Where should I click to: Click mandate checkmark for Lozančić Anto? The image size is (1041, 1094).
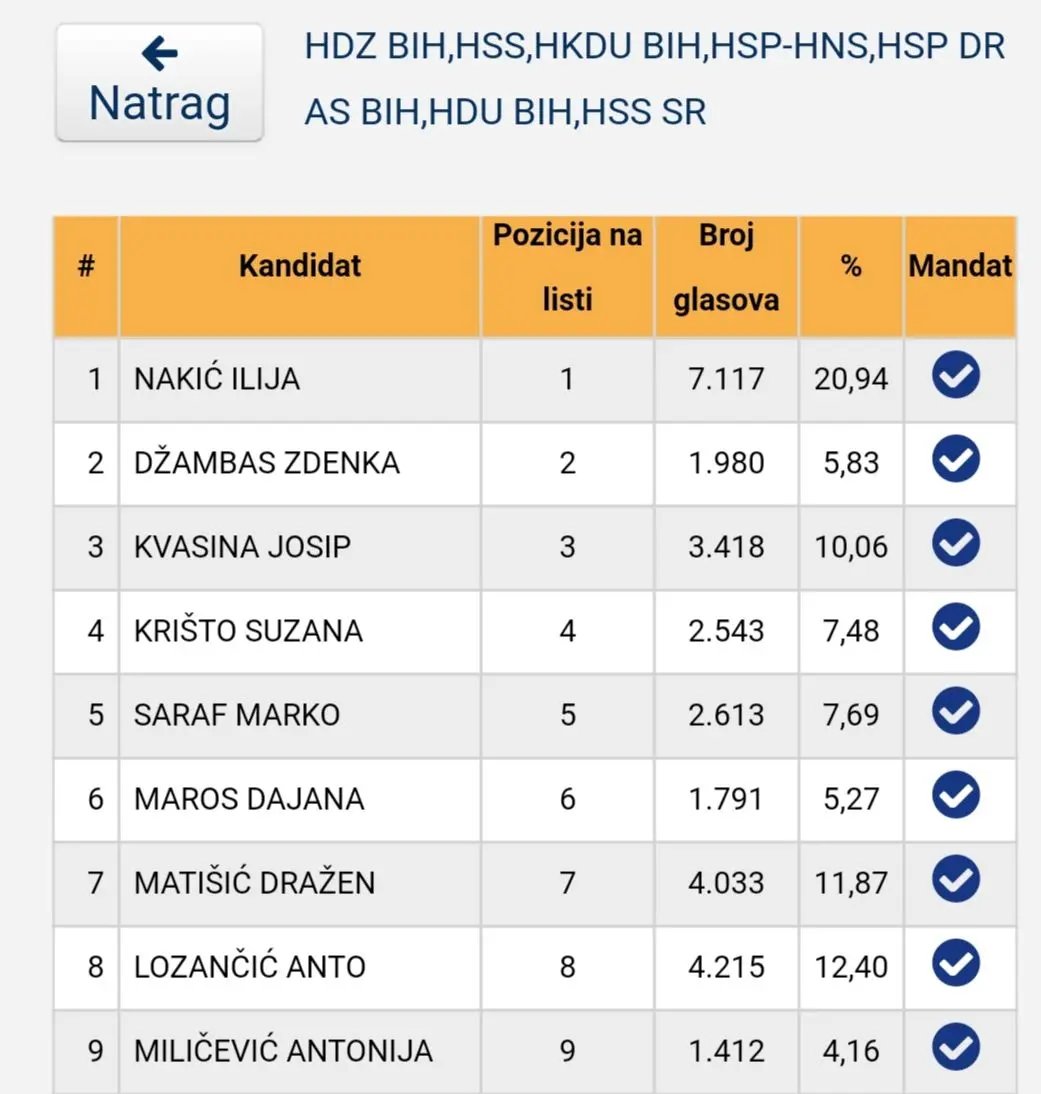(955, 965)
